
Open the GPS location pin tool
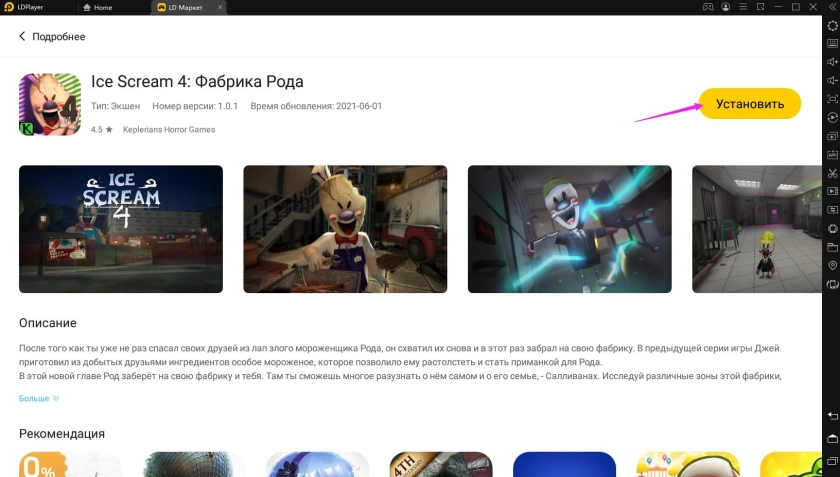click(832, 265)
